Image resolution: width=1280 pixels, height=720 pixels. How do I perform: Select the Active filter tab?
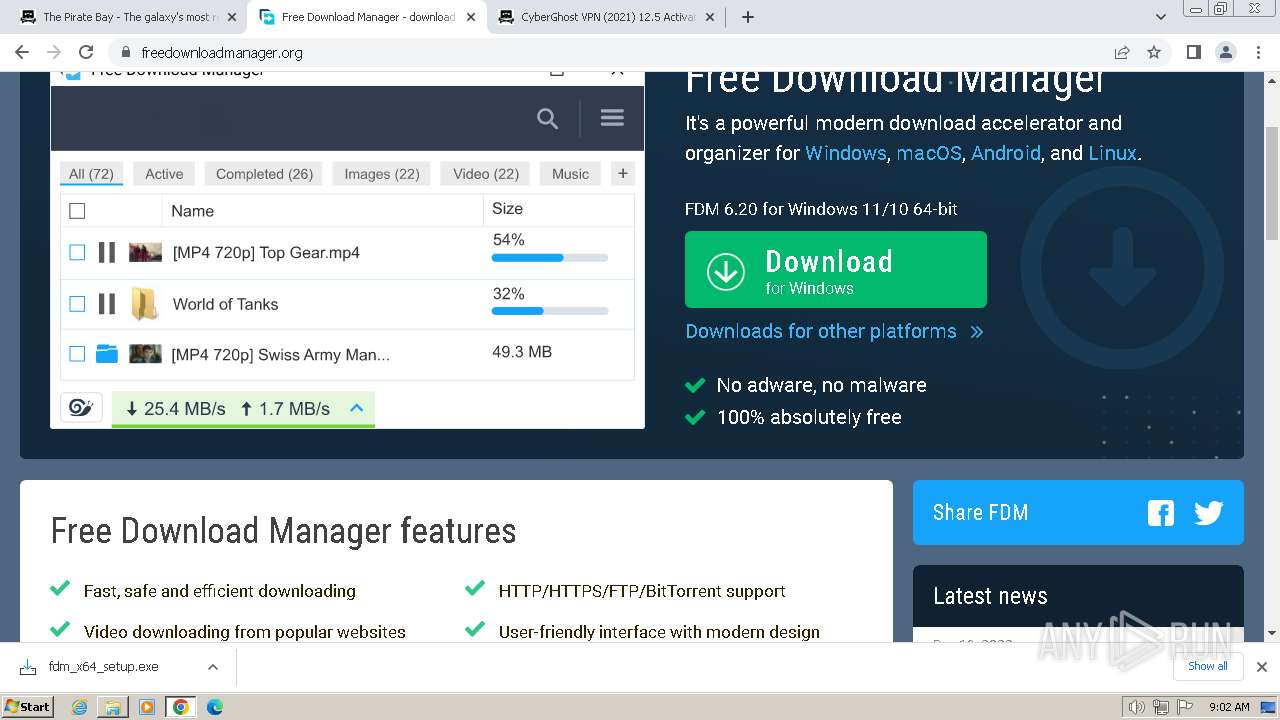(x=164, y=174)
